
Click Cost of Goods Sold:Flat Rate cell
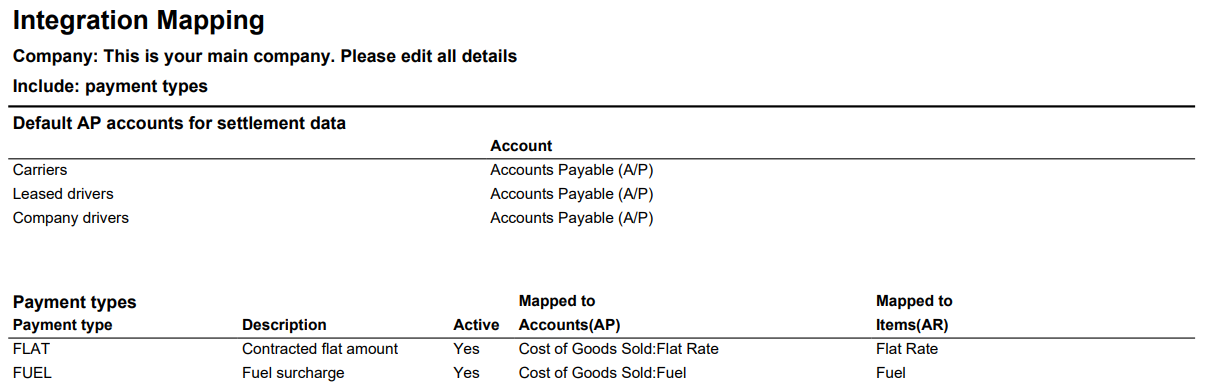(618, 349)
